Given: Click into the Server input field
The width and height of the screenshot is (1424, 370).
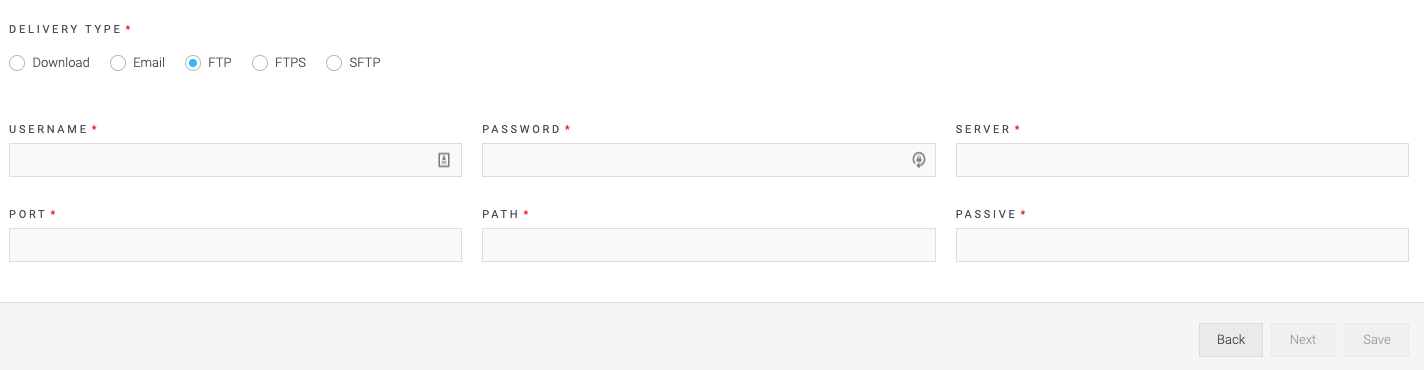Looking at the screenshot, I should coord(1182,160).
